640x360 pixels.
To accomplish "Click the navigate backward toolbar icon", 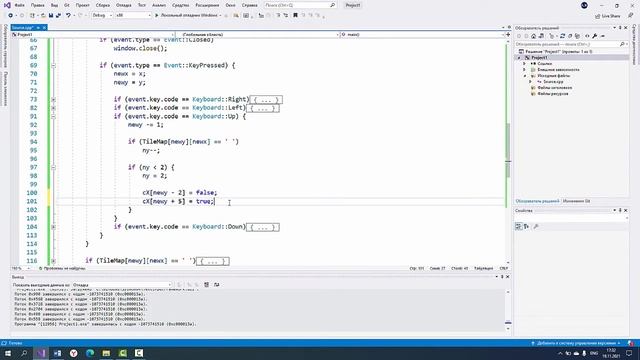I will [11, 16].
